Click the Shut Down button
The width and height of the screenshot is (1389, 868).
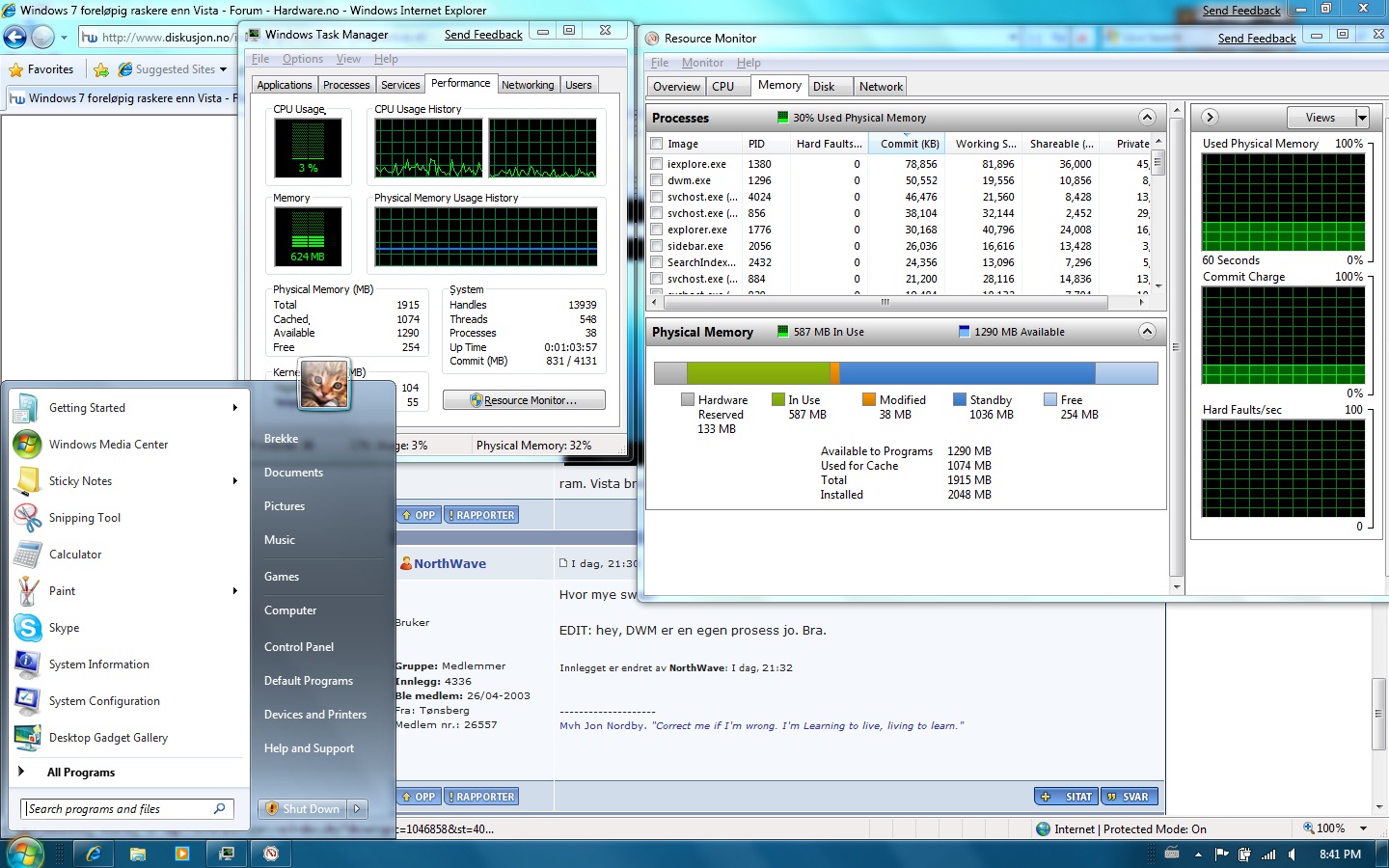pyautogui.click(x=303, y=809)
